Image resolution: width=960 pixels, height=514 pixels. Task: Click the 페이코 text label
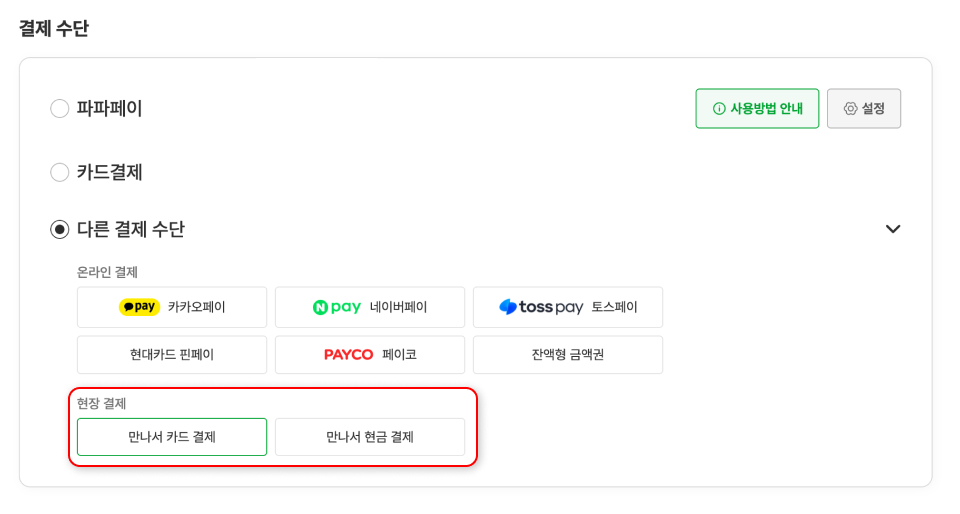(x=399, y=355)
